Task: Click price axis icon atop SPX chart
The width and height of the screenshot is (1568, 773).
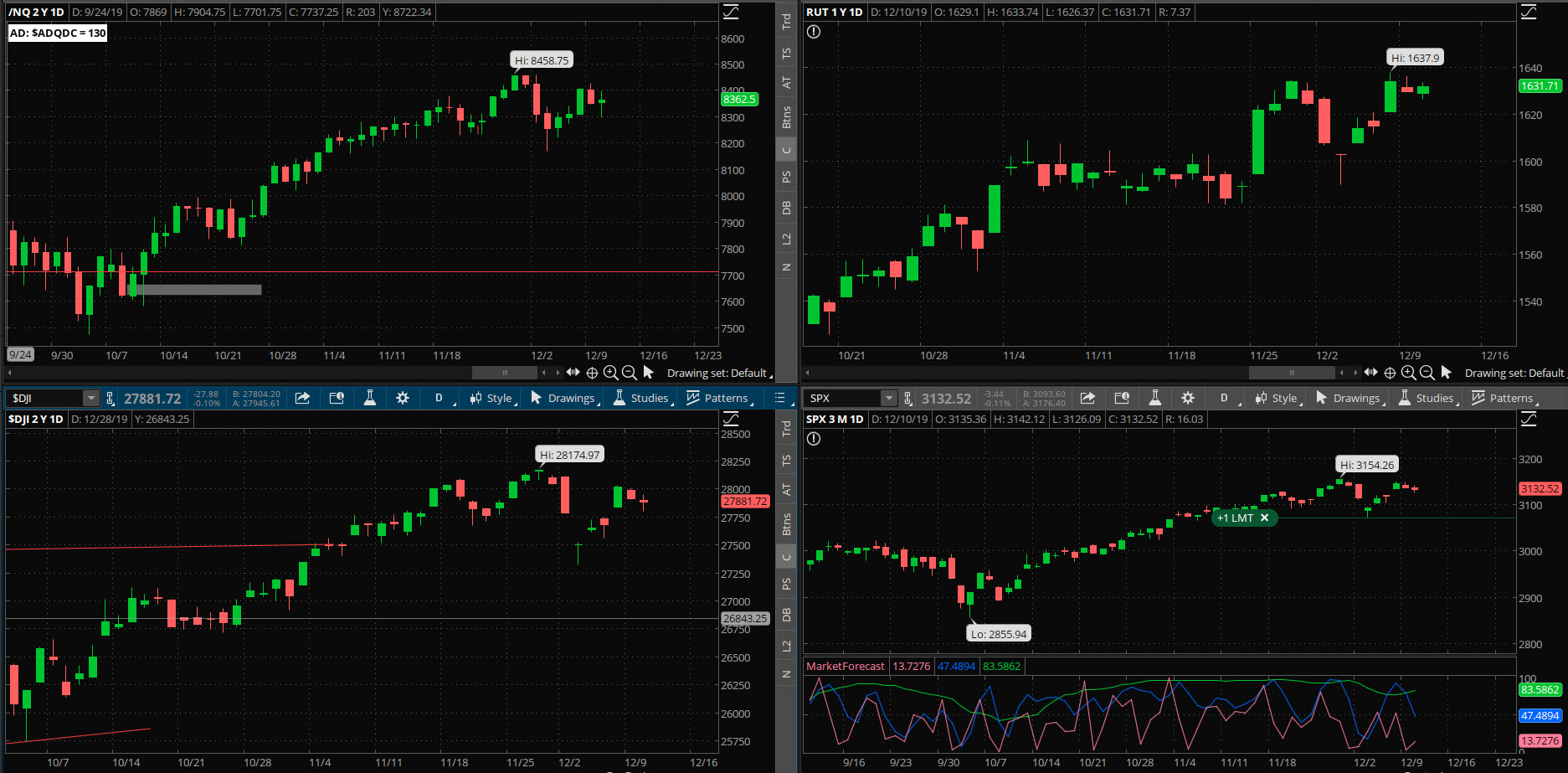Action: point(1529,419)
